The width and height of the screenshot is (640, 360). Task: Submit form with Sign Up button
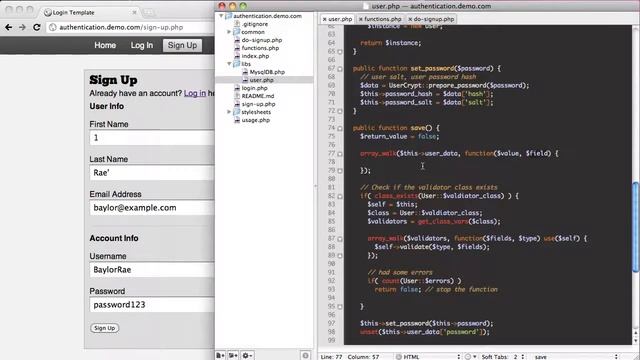point(104,328)
